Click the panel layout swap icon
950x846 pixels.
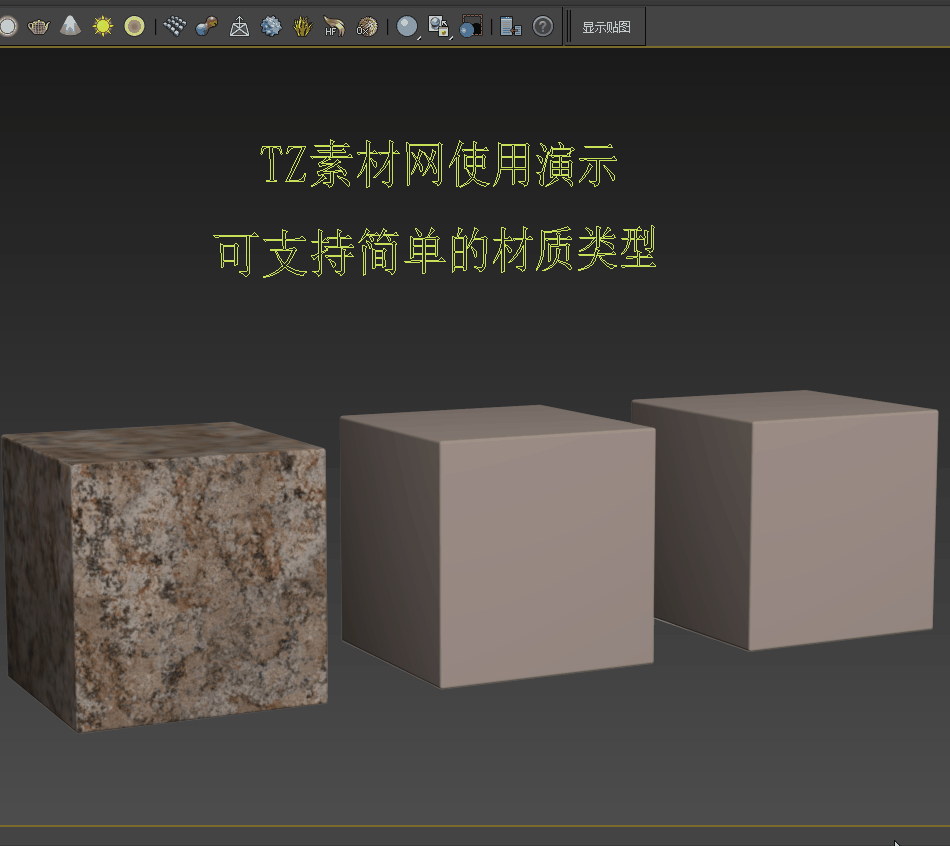click(510, 27)
